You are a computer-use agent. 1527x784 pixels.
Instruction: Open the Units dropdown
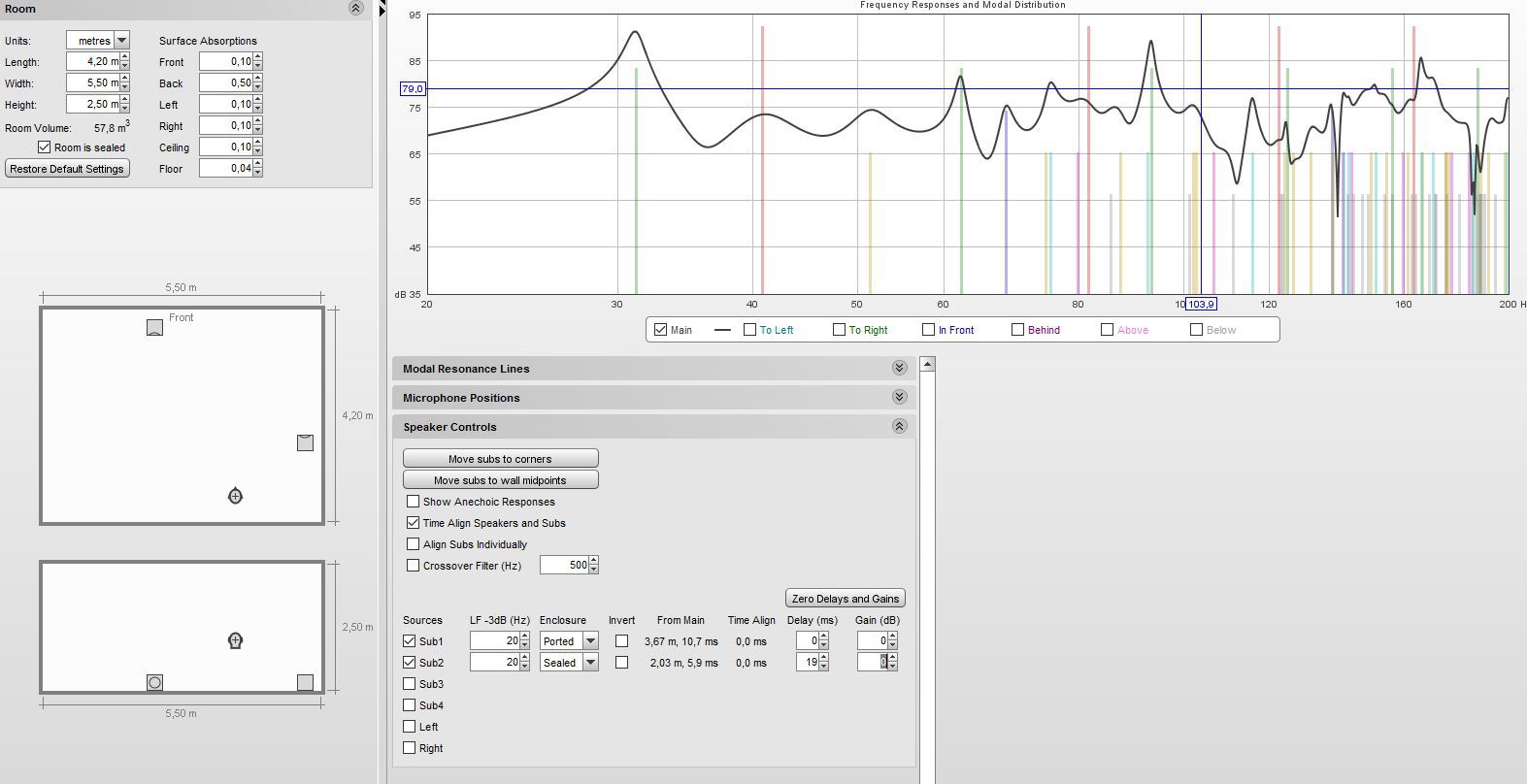pyautogui.click(x=121, y=41)
